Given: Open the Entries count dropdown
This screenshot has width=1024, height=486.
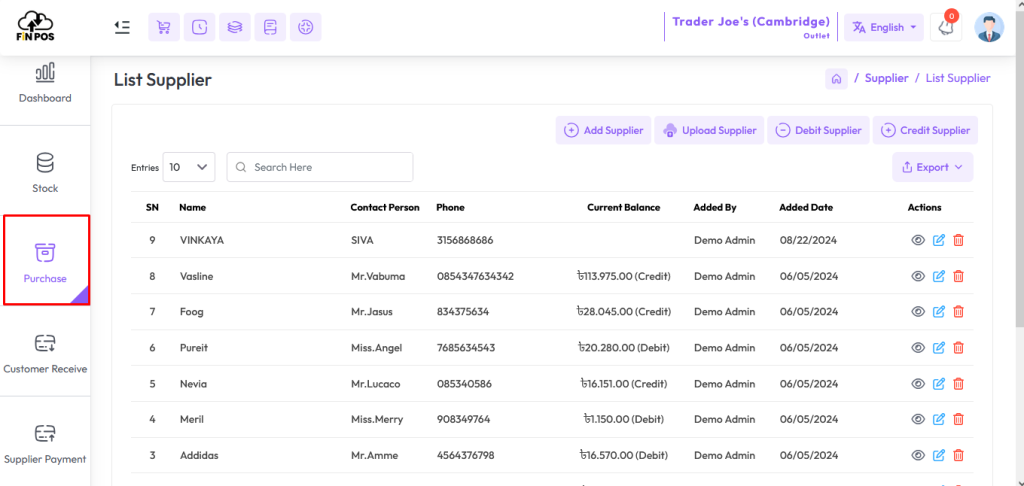Looking at the screenshot, I should (189, 167).
